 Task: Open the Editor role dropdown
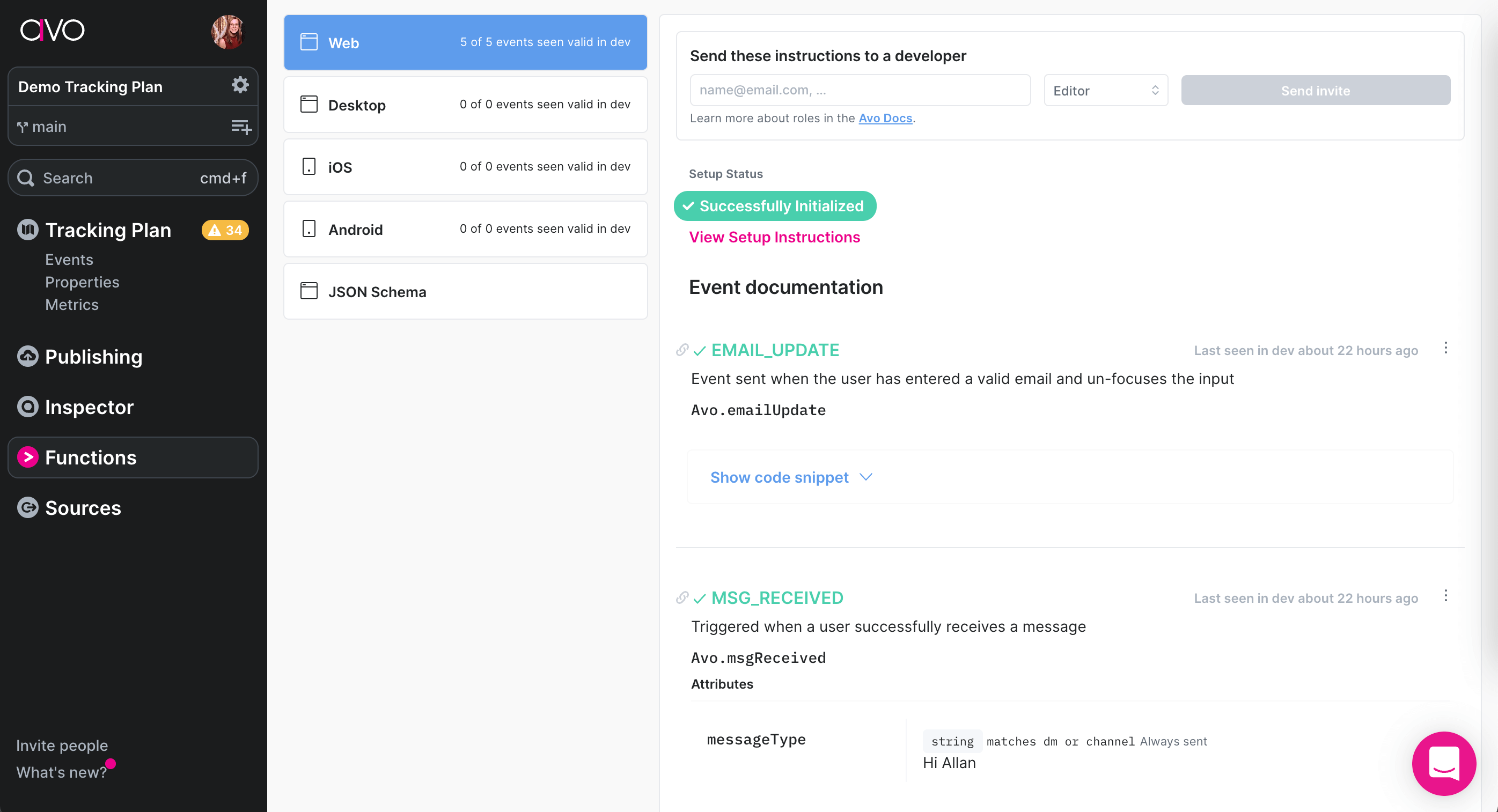1105,91
